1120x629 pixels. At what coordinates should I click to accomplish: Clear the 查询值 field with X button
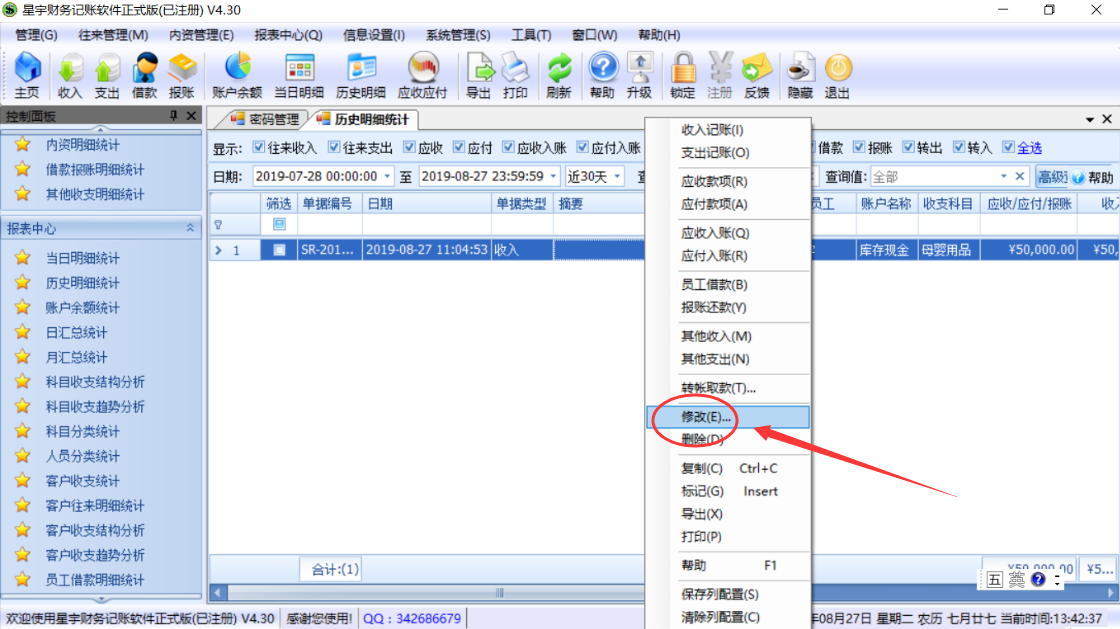(1020, 176)
